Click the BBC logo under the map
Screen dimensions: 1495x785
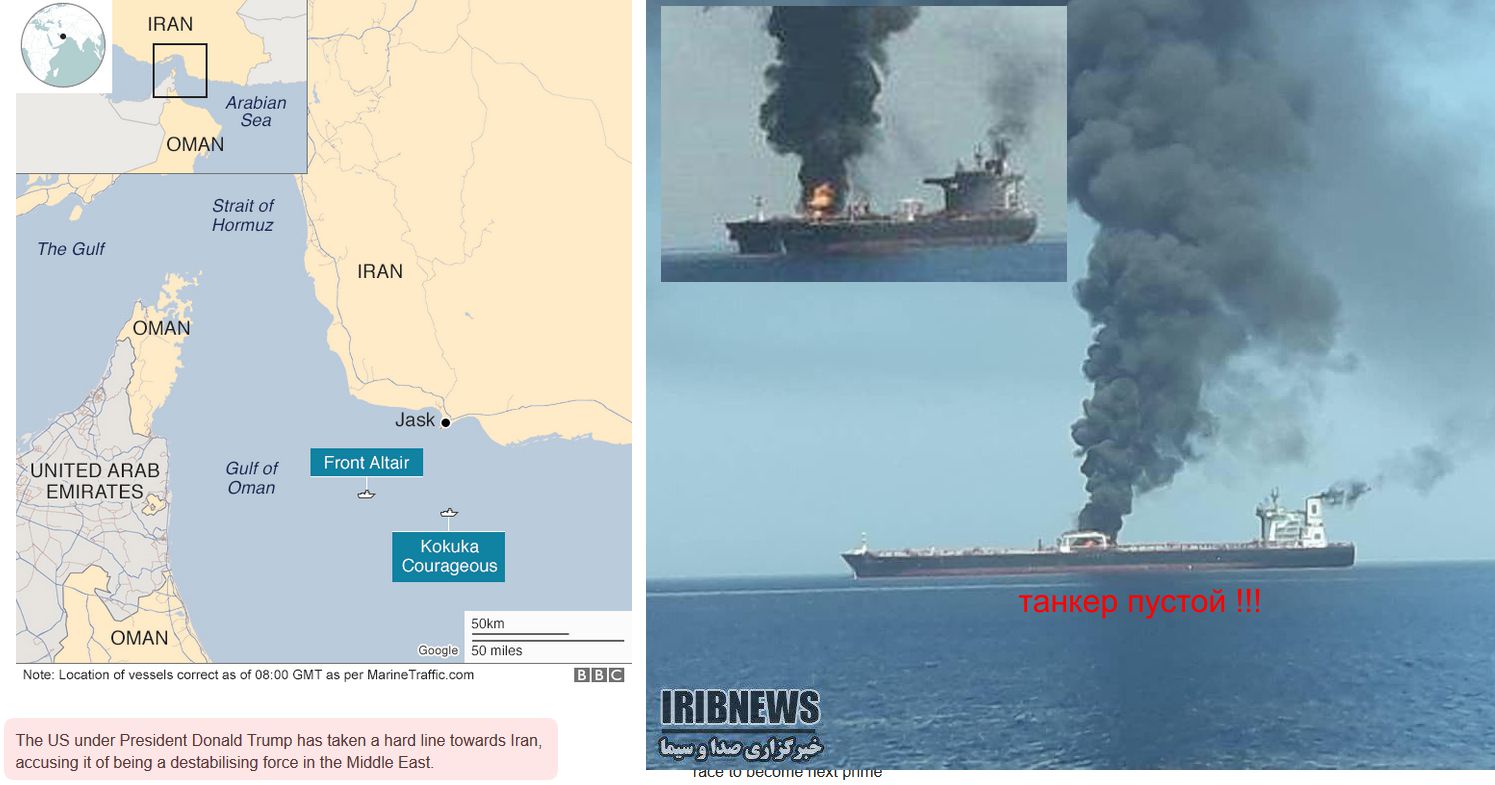coord(599,675)
